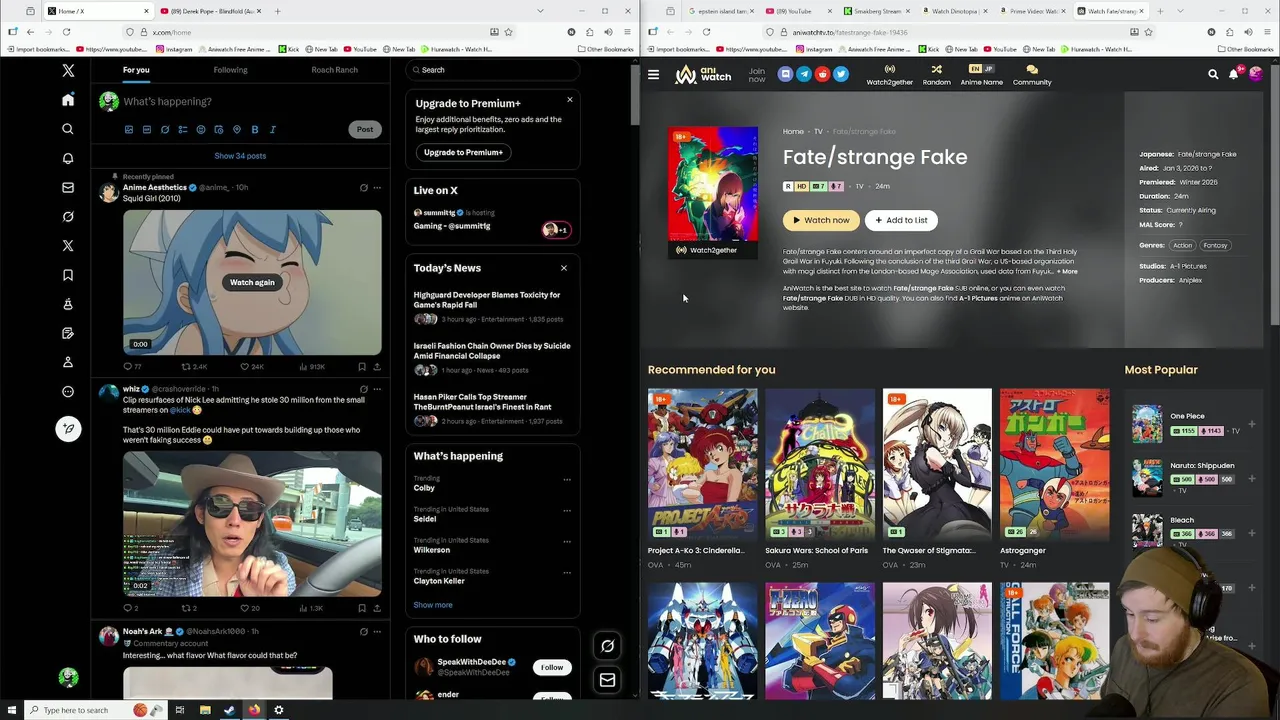
Task: Click the white compose post button in X sidebar
Action: tap(68, 429)
